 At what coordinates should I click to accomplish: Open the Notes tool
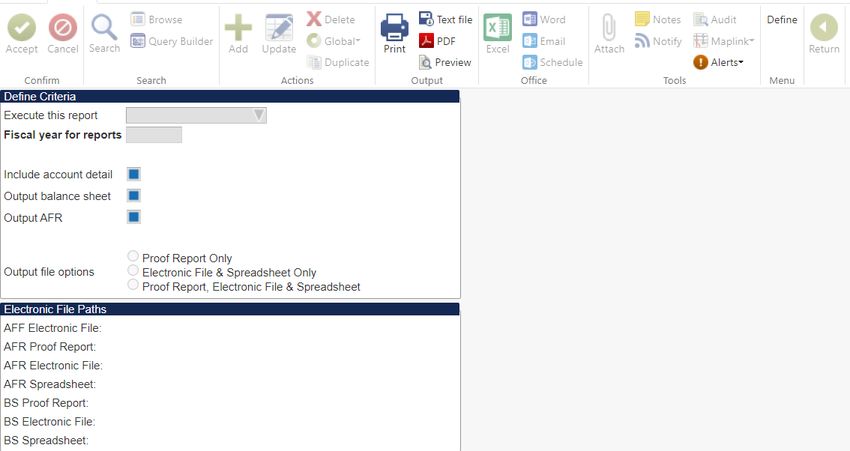(658, 20)
